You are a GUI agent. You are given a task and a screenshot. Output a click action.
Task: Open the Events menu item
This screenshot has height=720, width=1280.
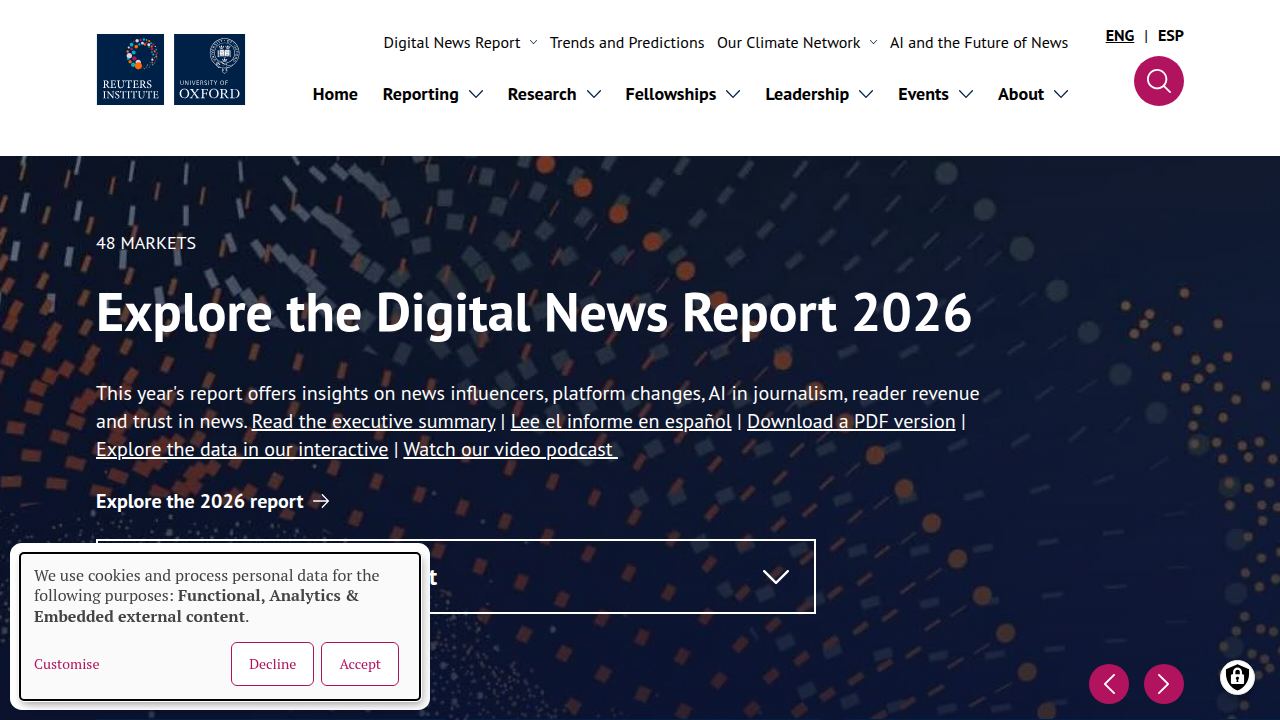coord(923,94)
